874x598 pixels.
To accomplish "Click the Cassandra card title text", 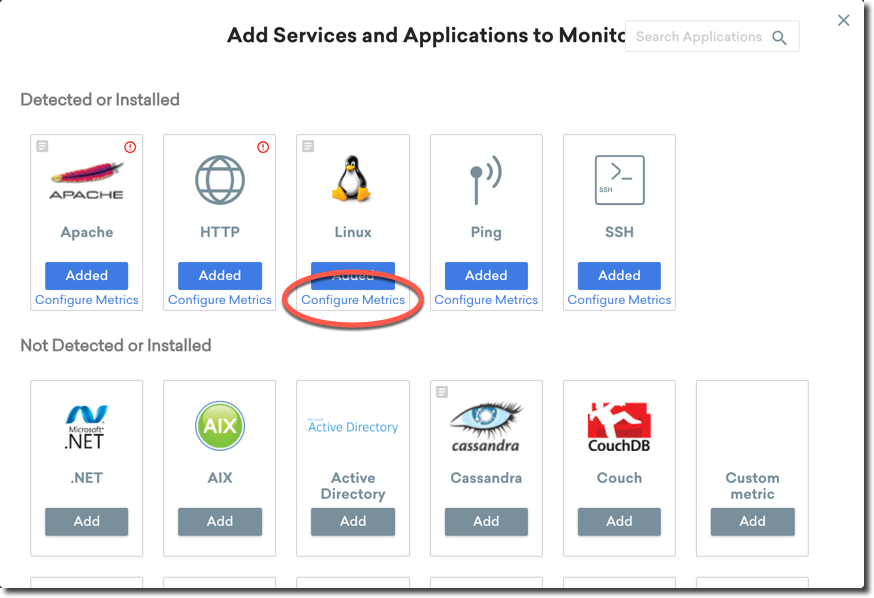I will pos(486,478).
